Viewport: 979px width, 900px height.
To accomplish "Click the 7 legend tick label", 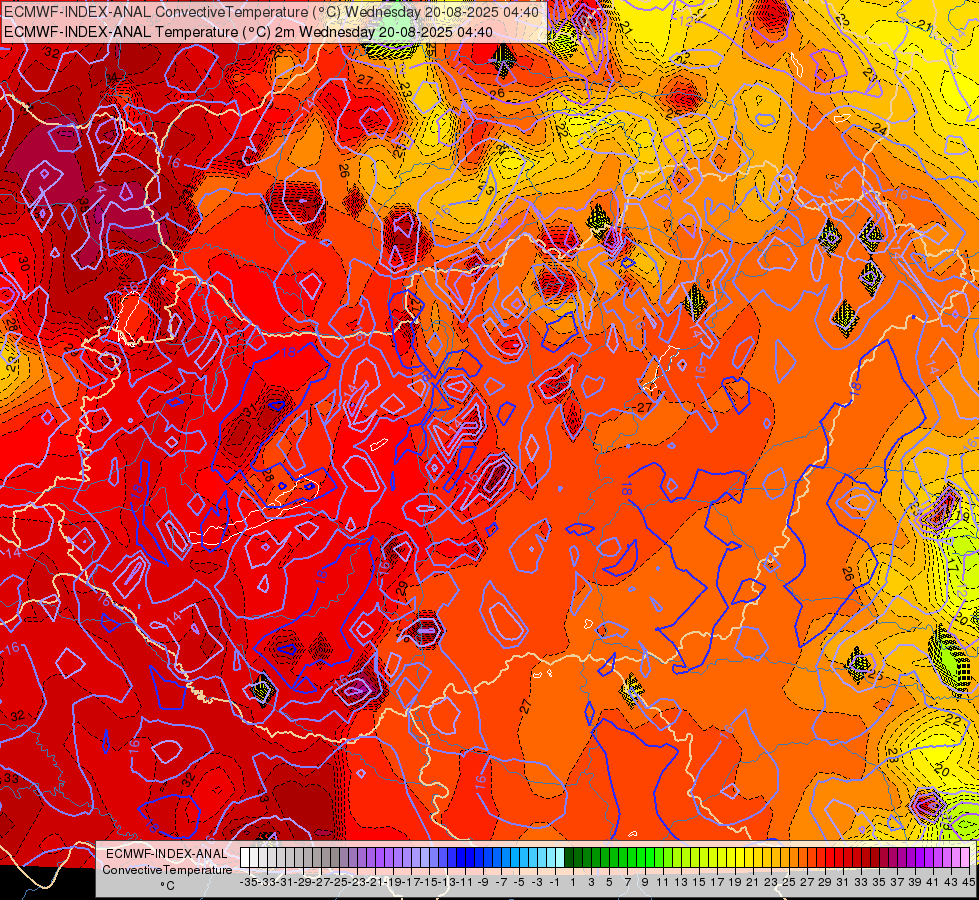I will pos(627,883).
